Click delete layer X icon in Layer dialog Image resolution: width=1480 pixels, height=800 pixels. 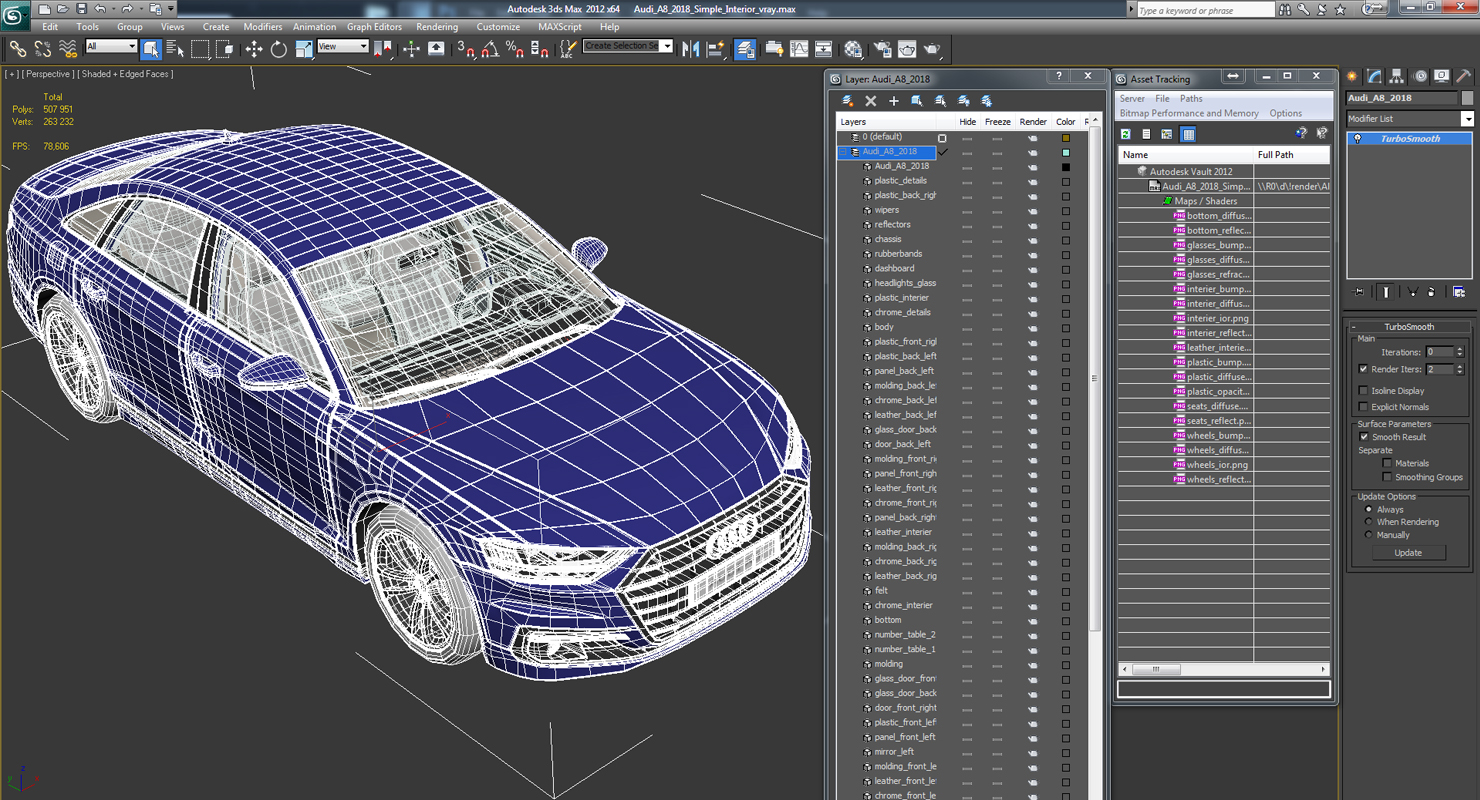pyautogui.click(x=871, y=101)
